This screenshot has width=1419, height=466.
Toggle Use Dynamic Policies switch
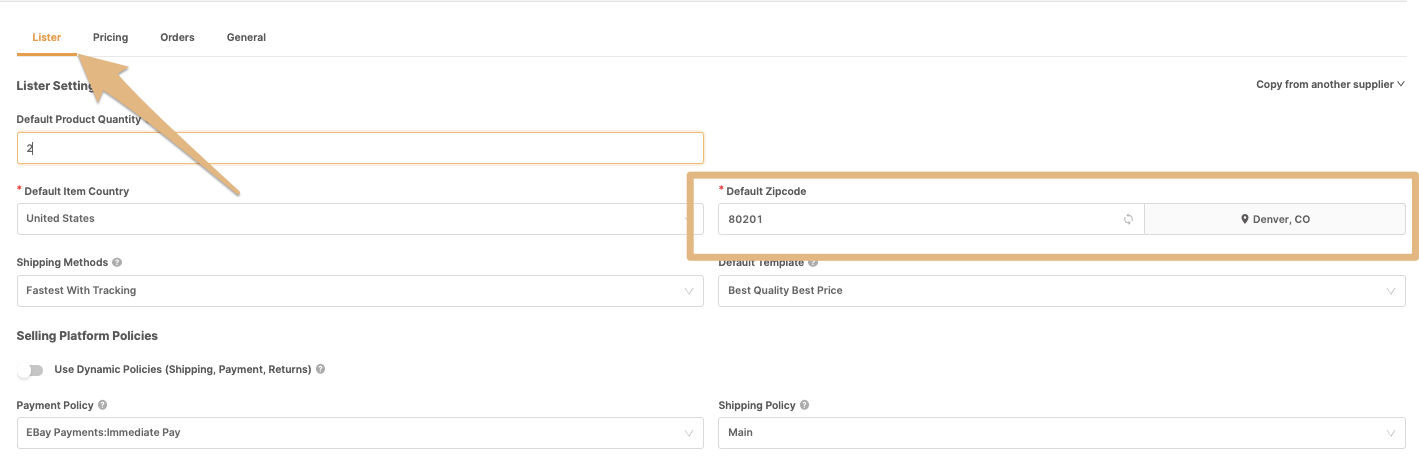[31, 370]
